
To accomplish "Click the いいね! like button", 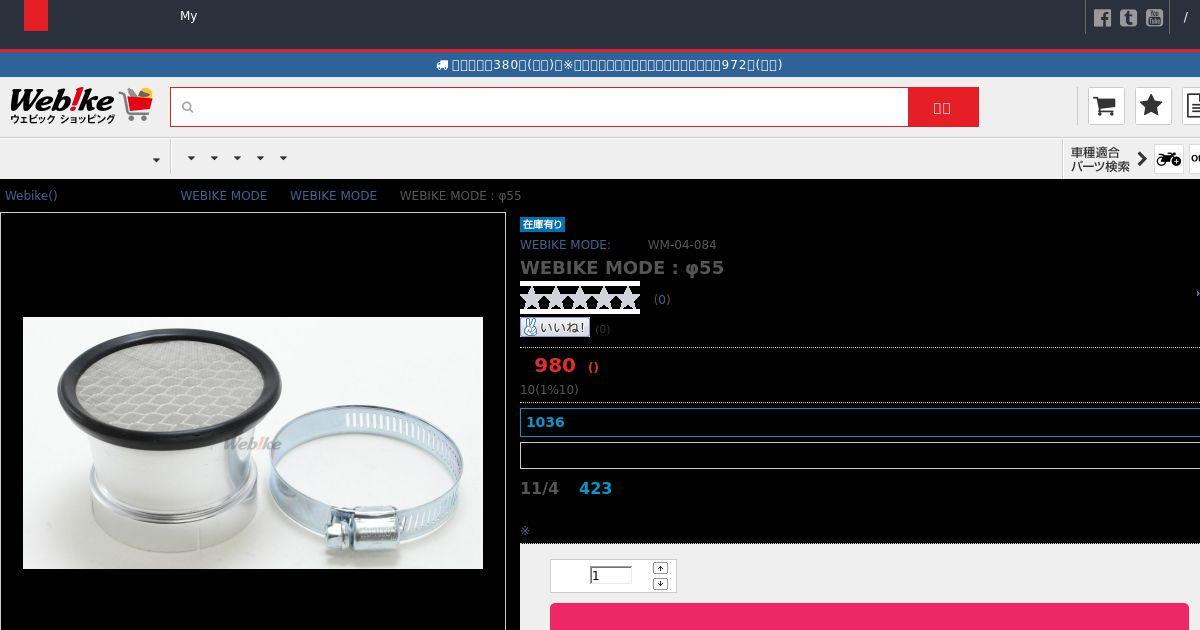I will (555, 327).
